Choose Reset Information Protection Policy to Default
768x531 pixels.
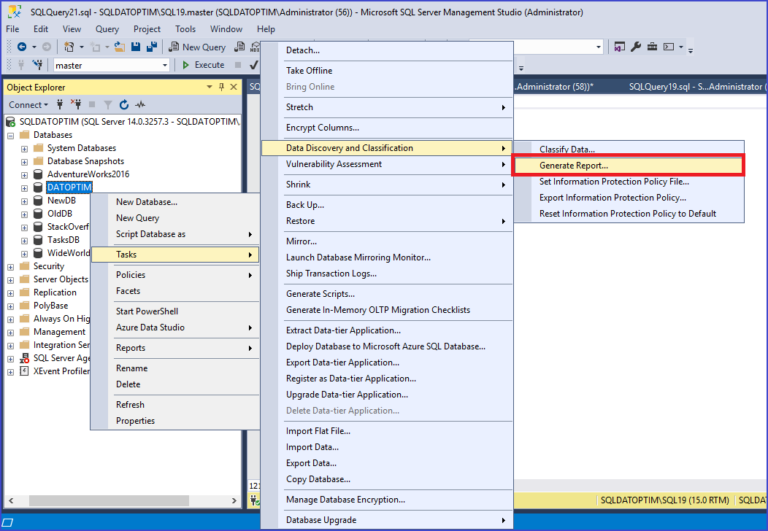point(628,214)
